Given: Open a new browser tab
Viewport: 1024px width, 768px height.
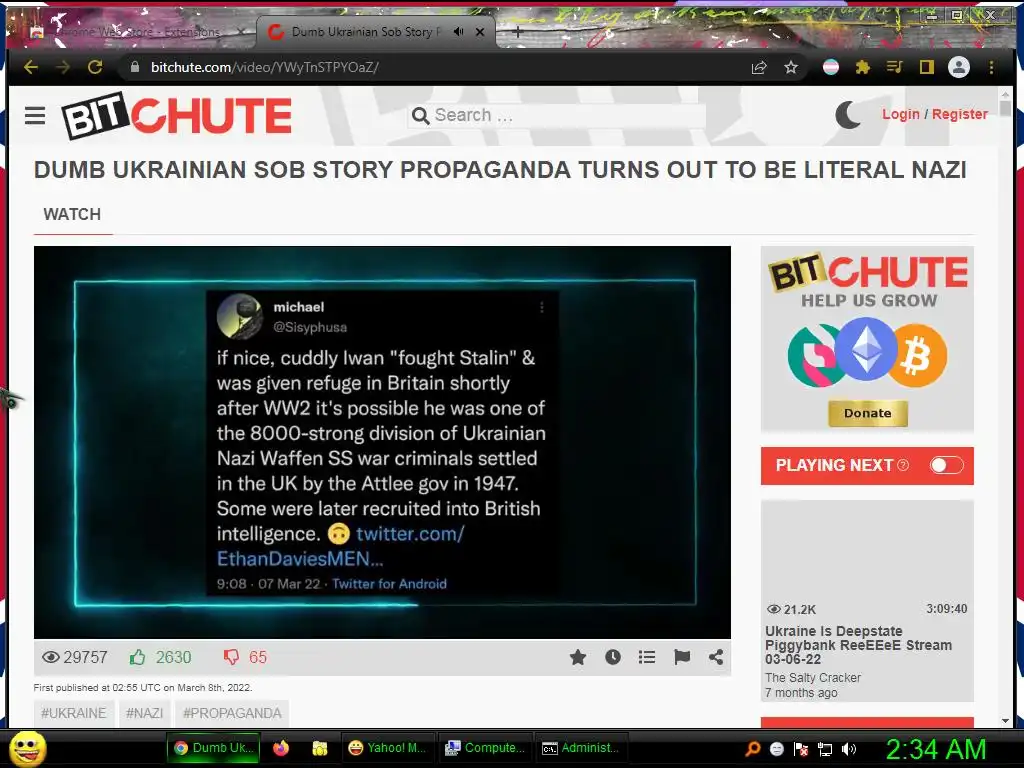Looking at the screenshot, I should [x=517, y=31].
